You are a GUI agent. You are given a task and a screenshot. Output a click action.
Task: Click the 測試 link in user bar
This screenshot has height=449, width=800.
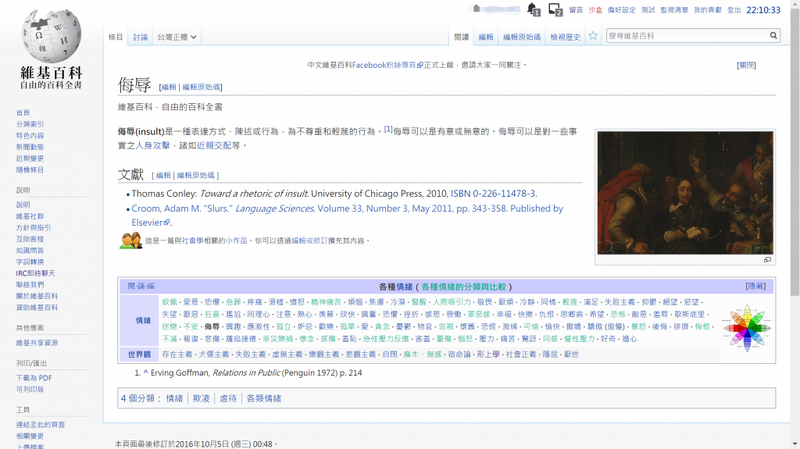tap(648, 10)
